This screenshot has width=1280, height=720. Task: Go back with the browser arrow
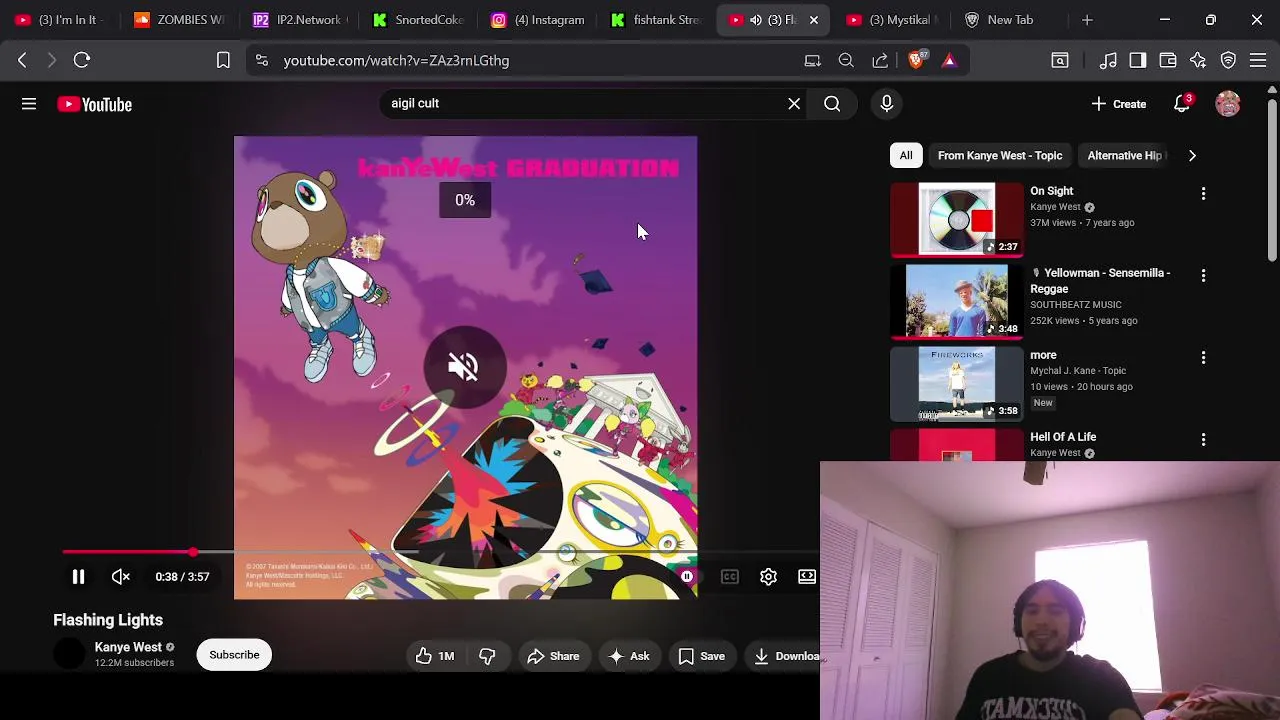[x=22, y=60]
